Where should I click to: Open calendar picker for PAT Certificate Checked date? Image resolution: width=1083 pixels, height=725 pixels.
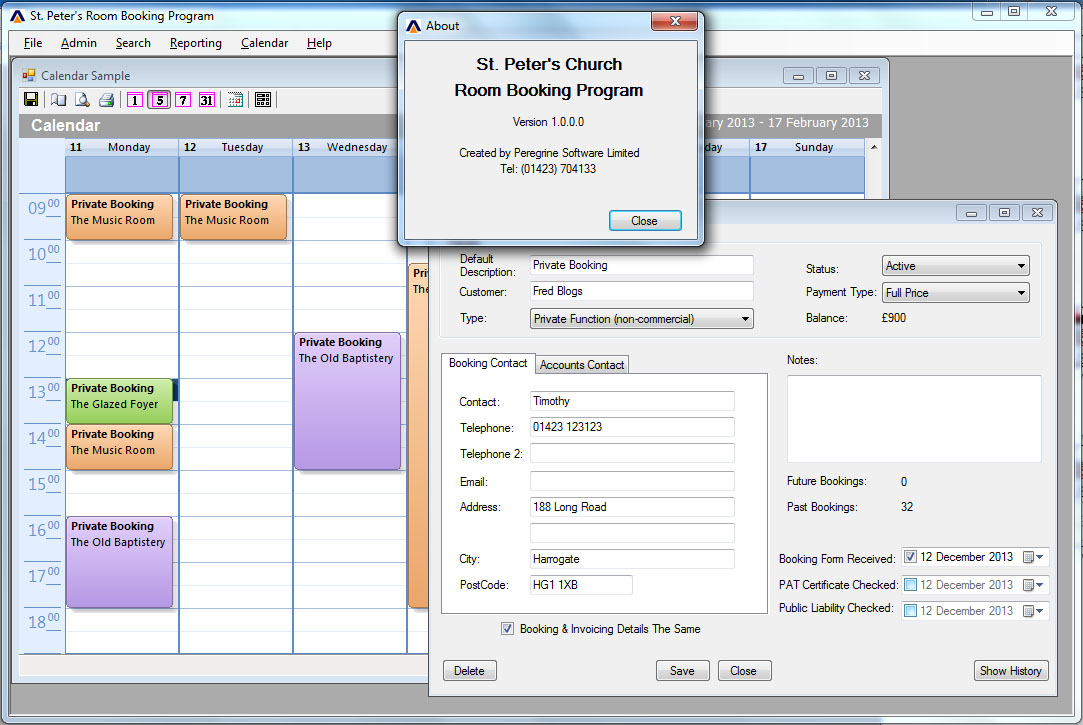tap(1033, 585)
